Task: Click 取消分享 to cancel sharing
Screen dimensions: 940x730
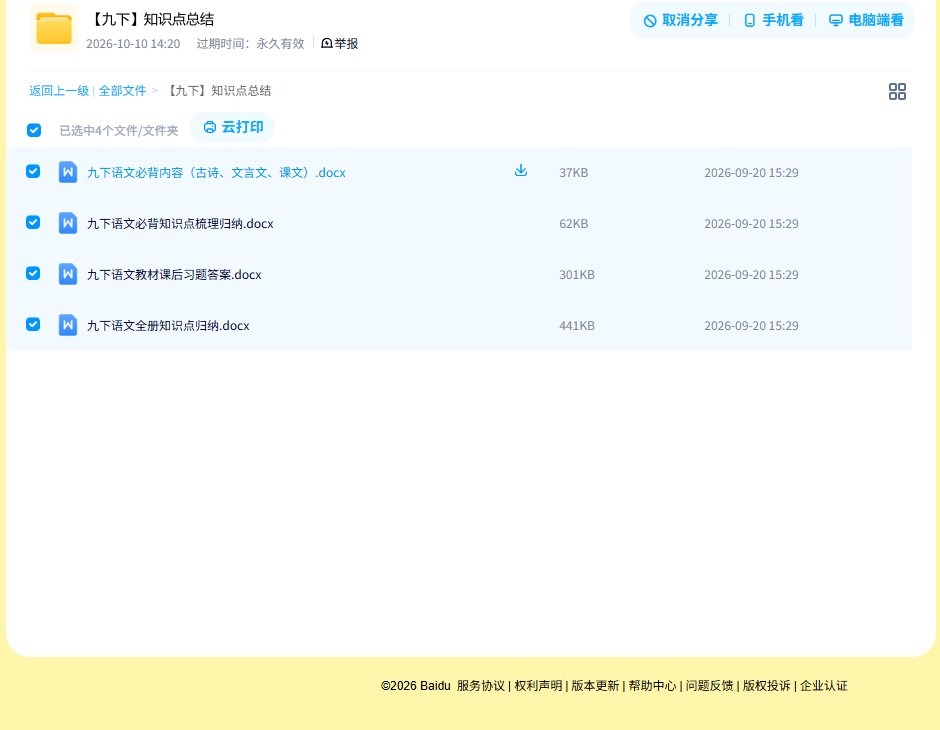Action: [x=680, y=20]
